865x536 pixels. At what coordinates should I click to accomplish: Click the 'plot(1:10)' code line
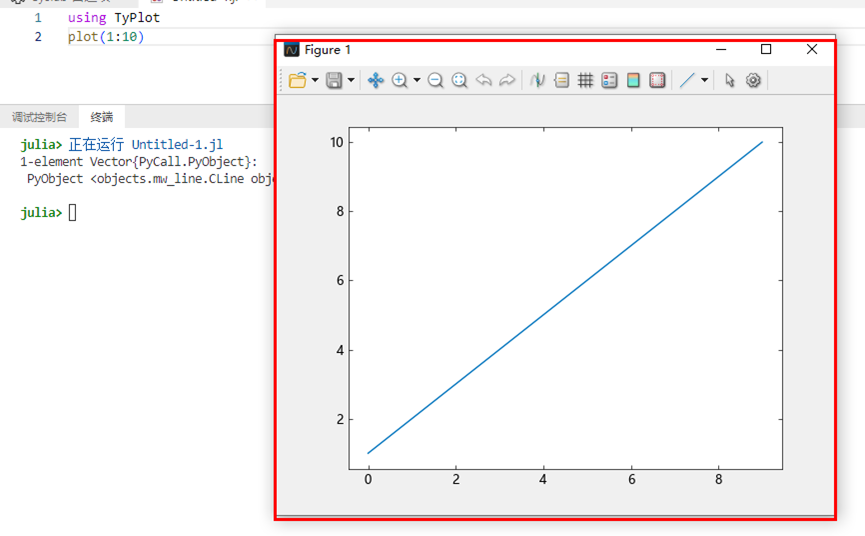[x=106, y=37]
